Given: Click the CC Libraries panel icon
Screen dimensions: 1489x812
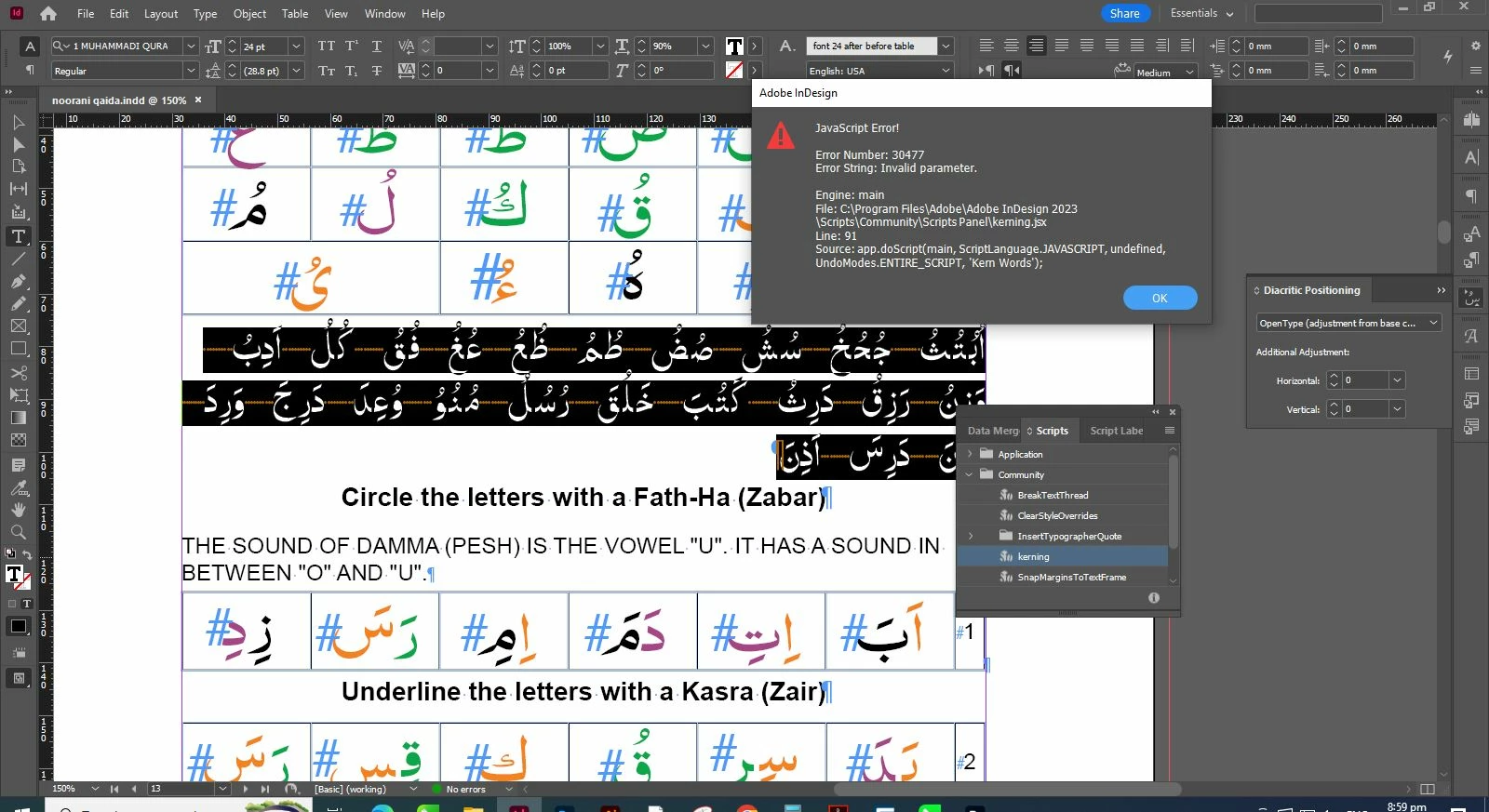Looking at the screenshot, I should coord(1471,119).
